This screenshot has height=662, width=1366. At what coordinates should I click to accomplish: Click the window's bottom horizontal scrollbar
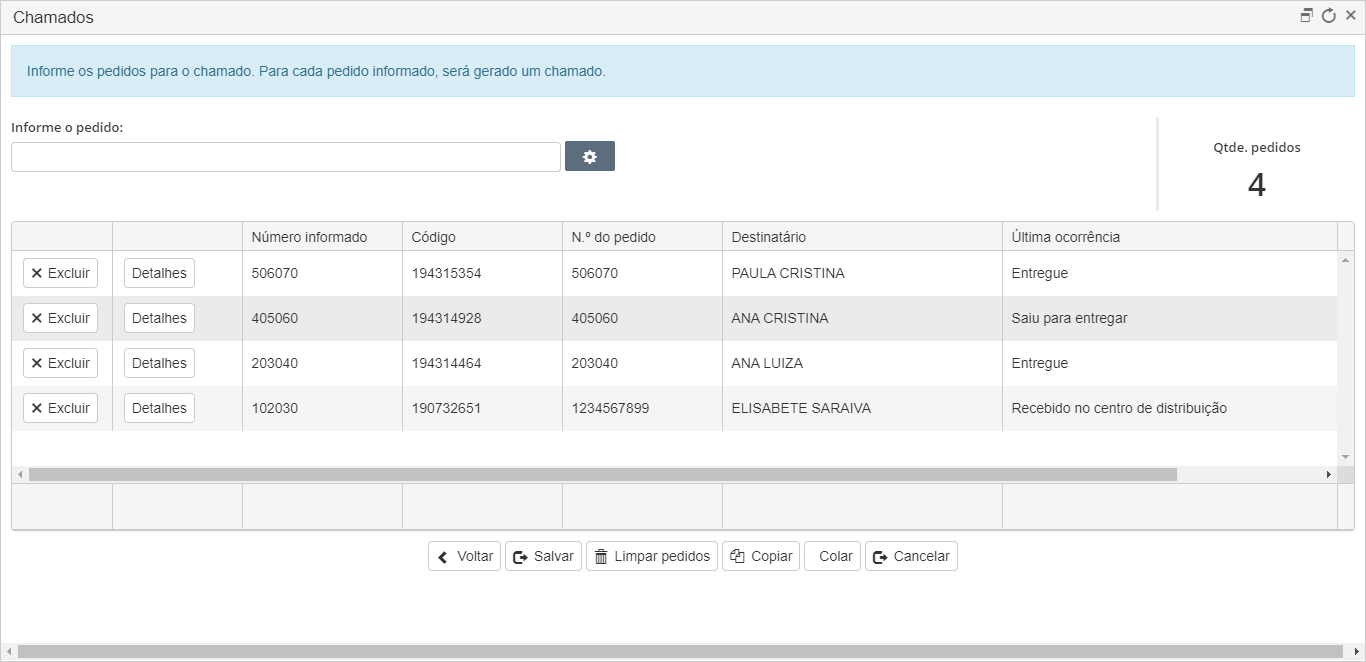point(680,652)
